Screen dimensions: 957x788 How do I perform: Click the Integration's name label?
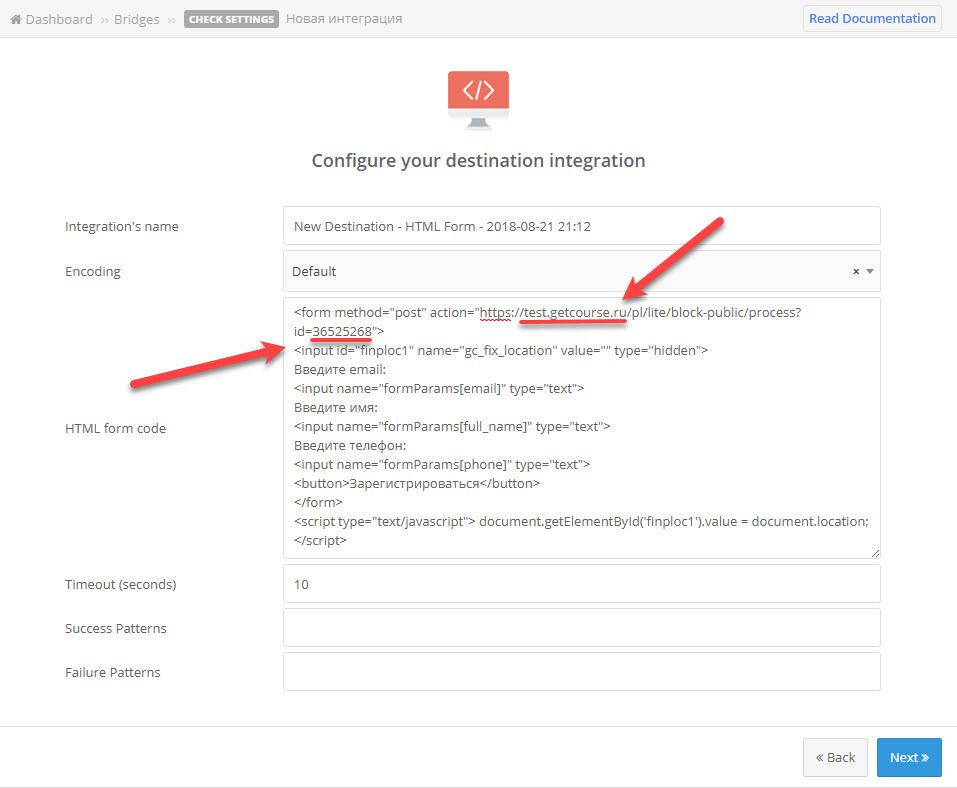pos(122,226)
